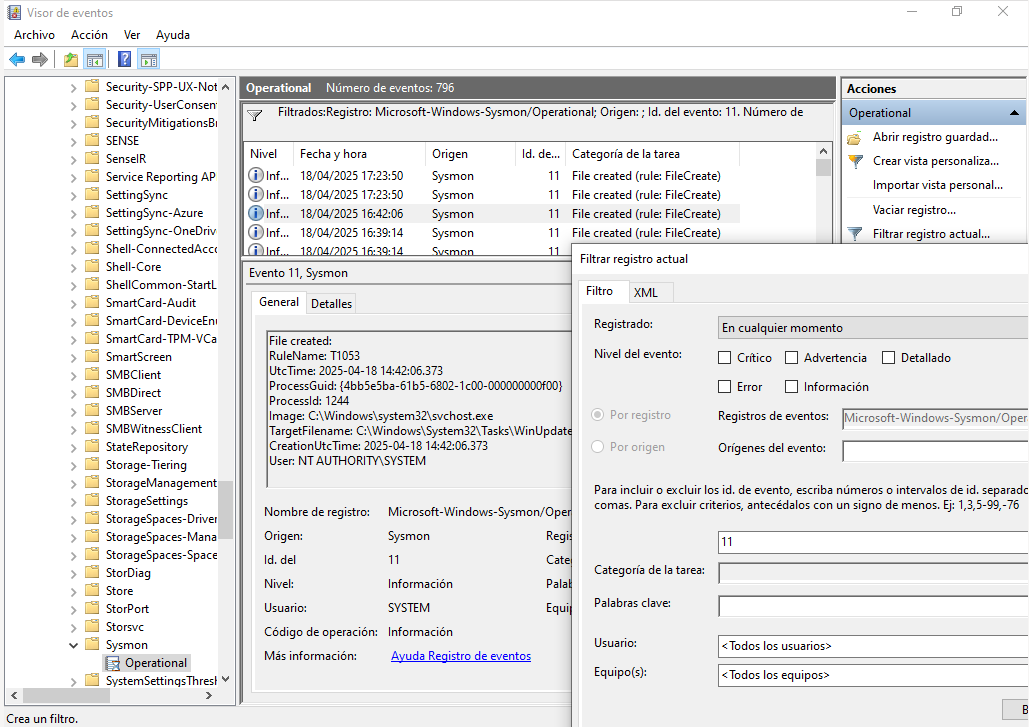Open the Registros de eventos dropdown
Viewport: 1029px width, 727px height.
[935, 418]
